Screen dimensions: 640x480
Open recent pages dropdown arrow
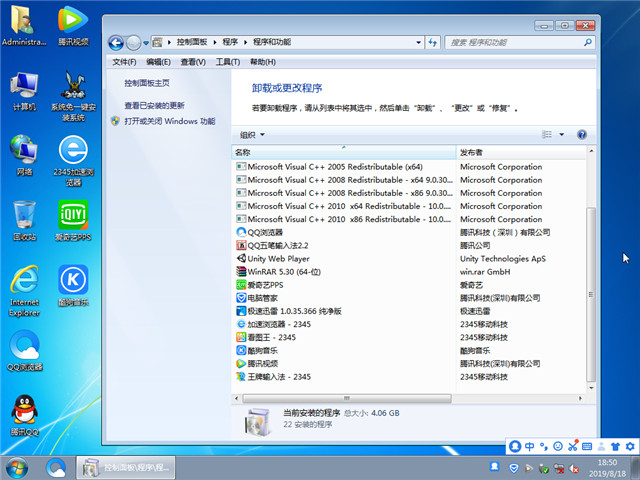tap(146, 43)
